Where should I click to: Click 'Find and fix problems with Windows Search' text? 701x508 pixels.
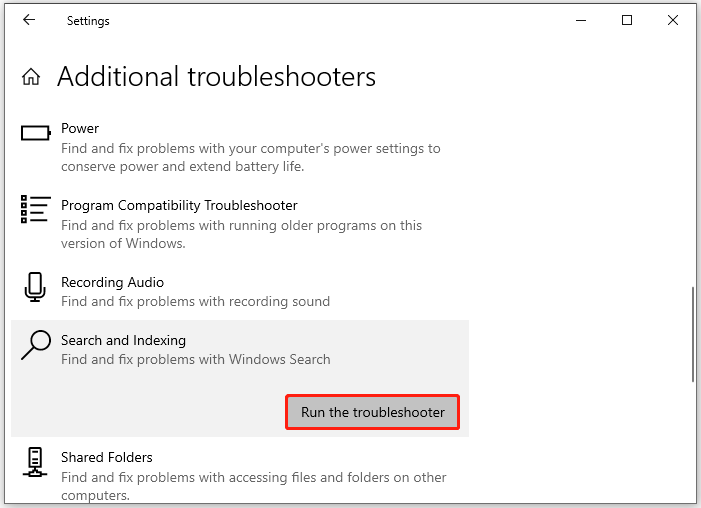(x=195, y=359)
